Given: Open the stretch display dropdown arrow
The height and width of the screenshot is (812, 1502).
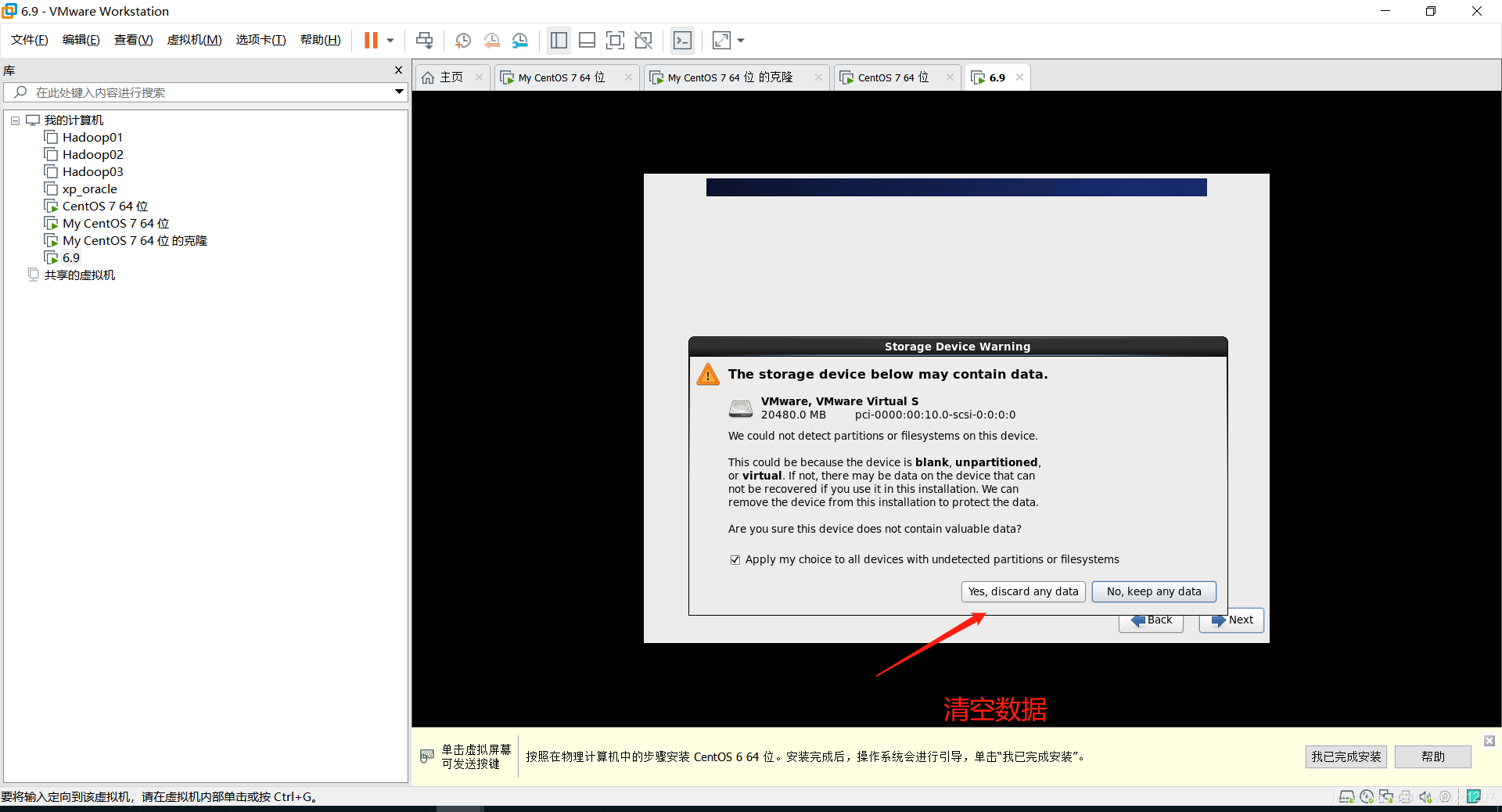Looking at the screenshot, I should click(741, 41).
